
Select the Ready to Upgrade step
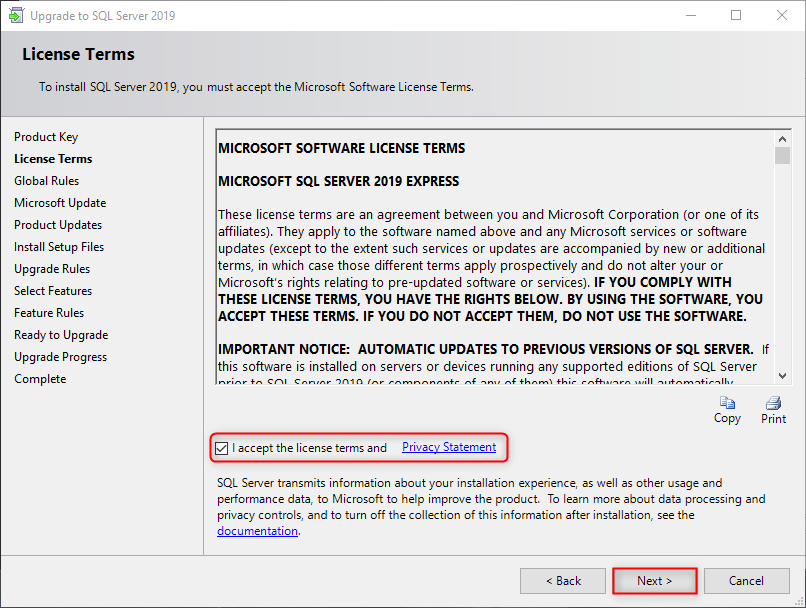tap(61, 335)
